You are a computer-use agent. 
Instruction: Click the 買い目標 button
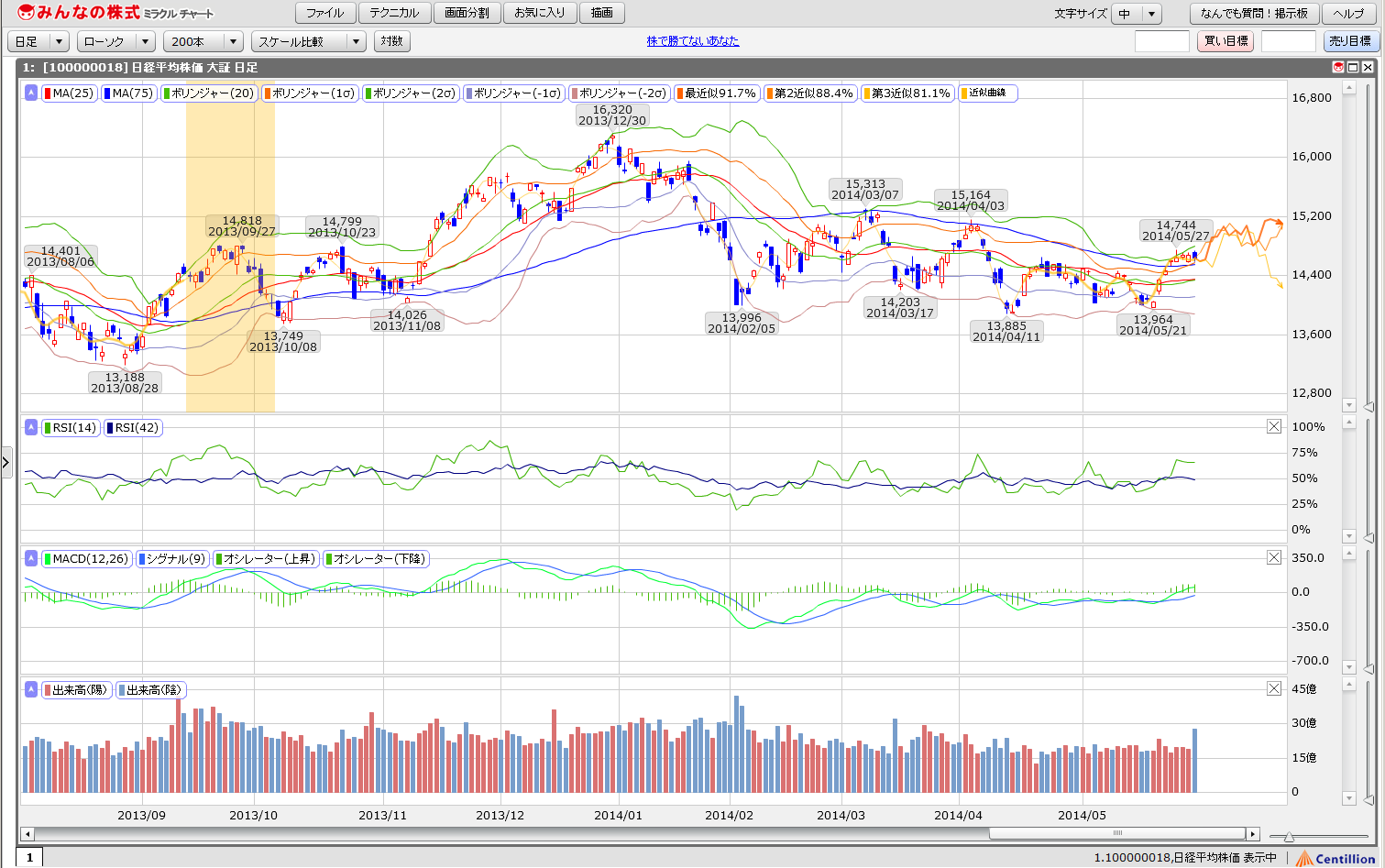point(1225,41)
